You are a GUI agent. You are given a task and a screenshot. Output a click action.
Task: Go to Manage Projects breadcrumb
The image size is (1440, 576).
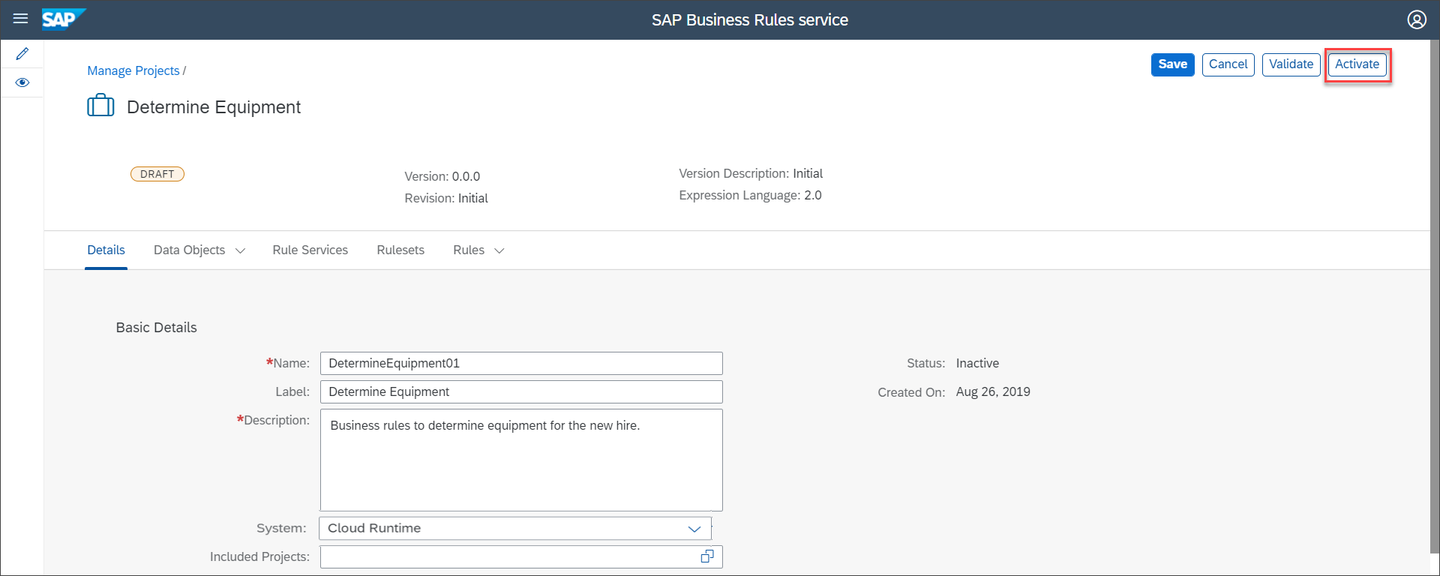coord(133,71)
